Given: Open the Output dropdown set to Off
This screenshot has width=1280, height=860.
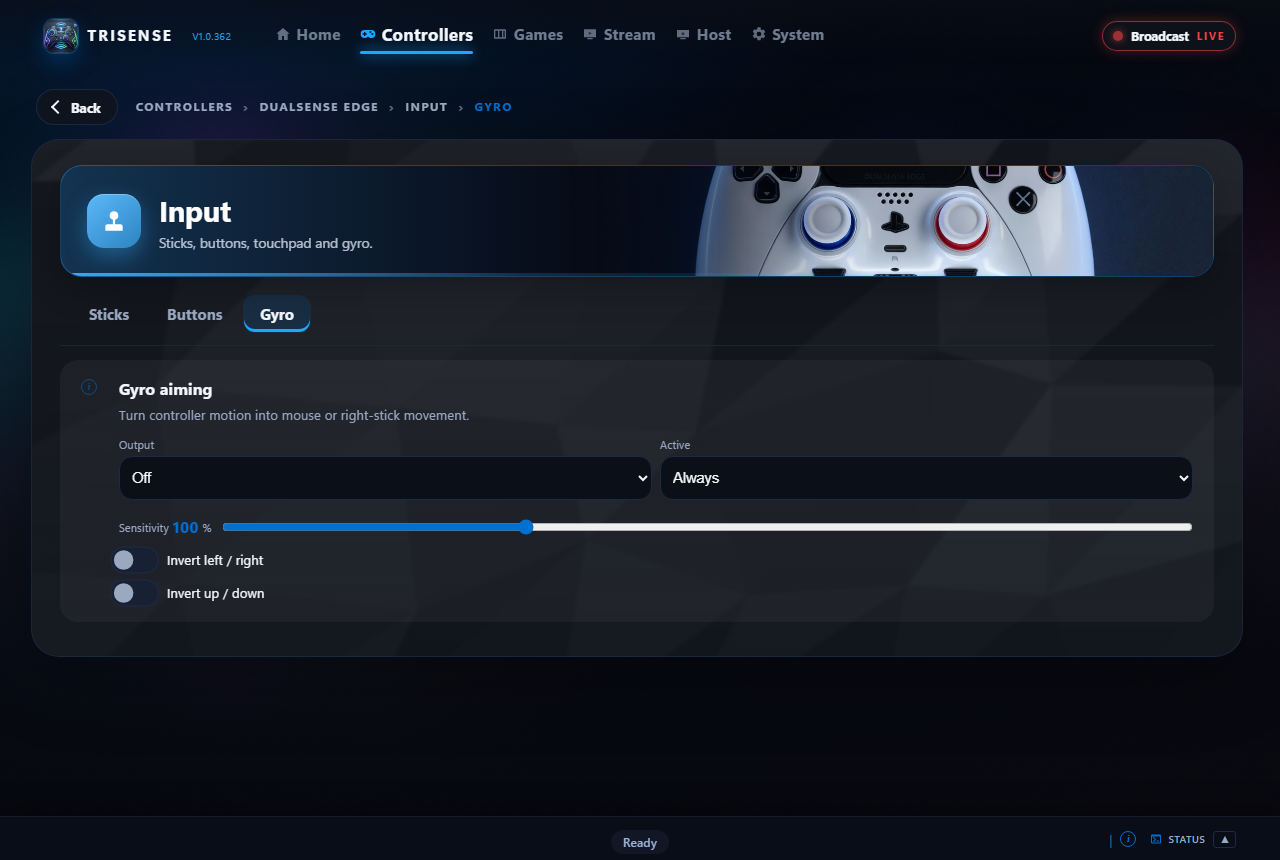Looking at the screenshot, I should pos(386,478).
